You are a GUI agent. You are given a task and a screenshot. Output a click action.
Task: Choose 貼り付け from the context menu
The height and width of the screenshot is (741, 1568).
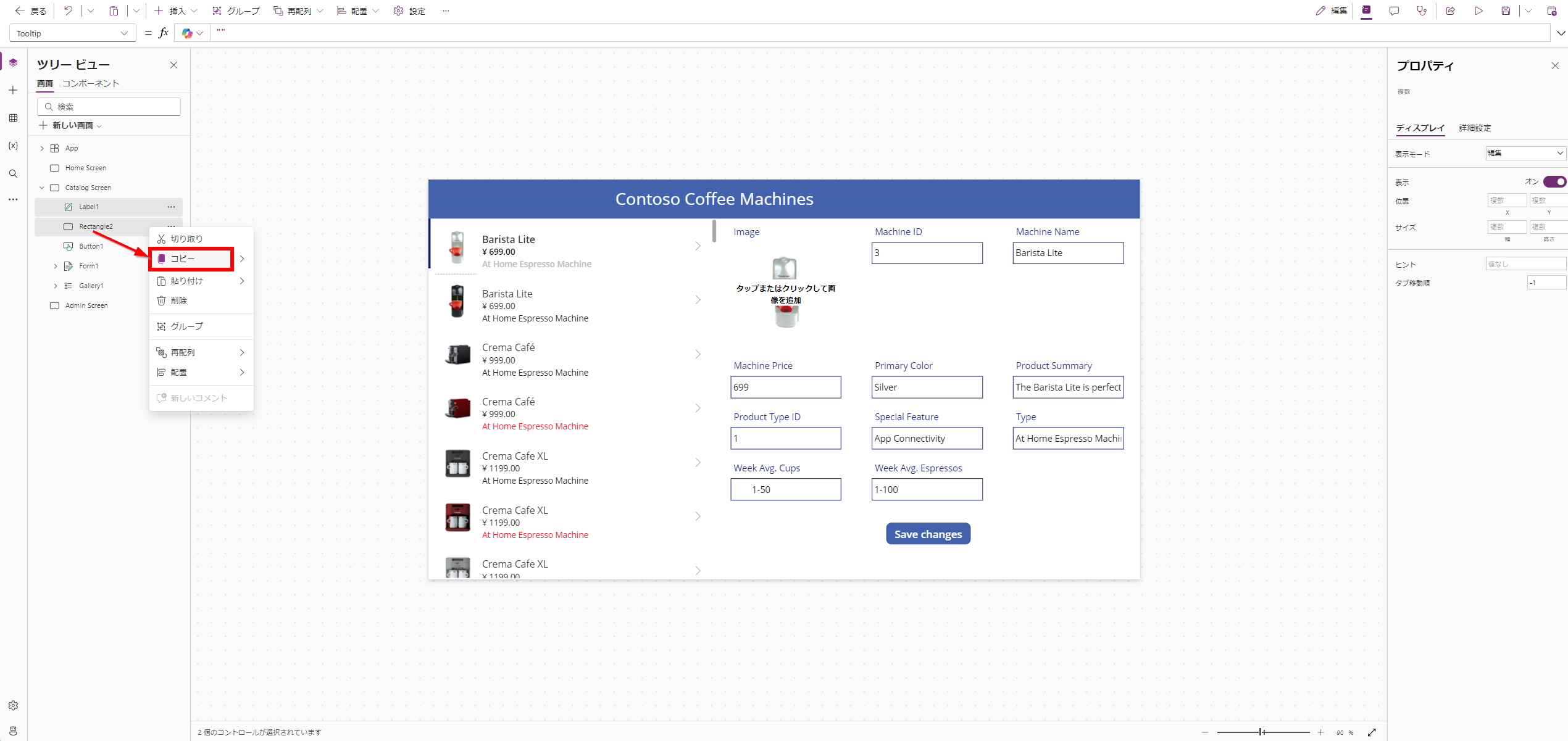click(x=201, y=281)
